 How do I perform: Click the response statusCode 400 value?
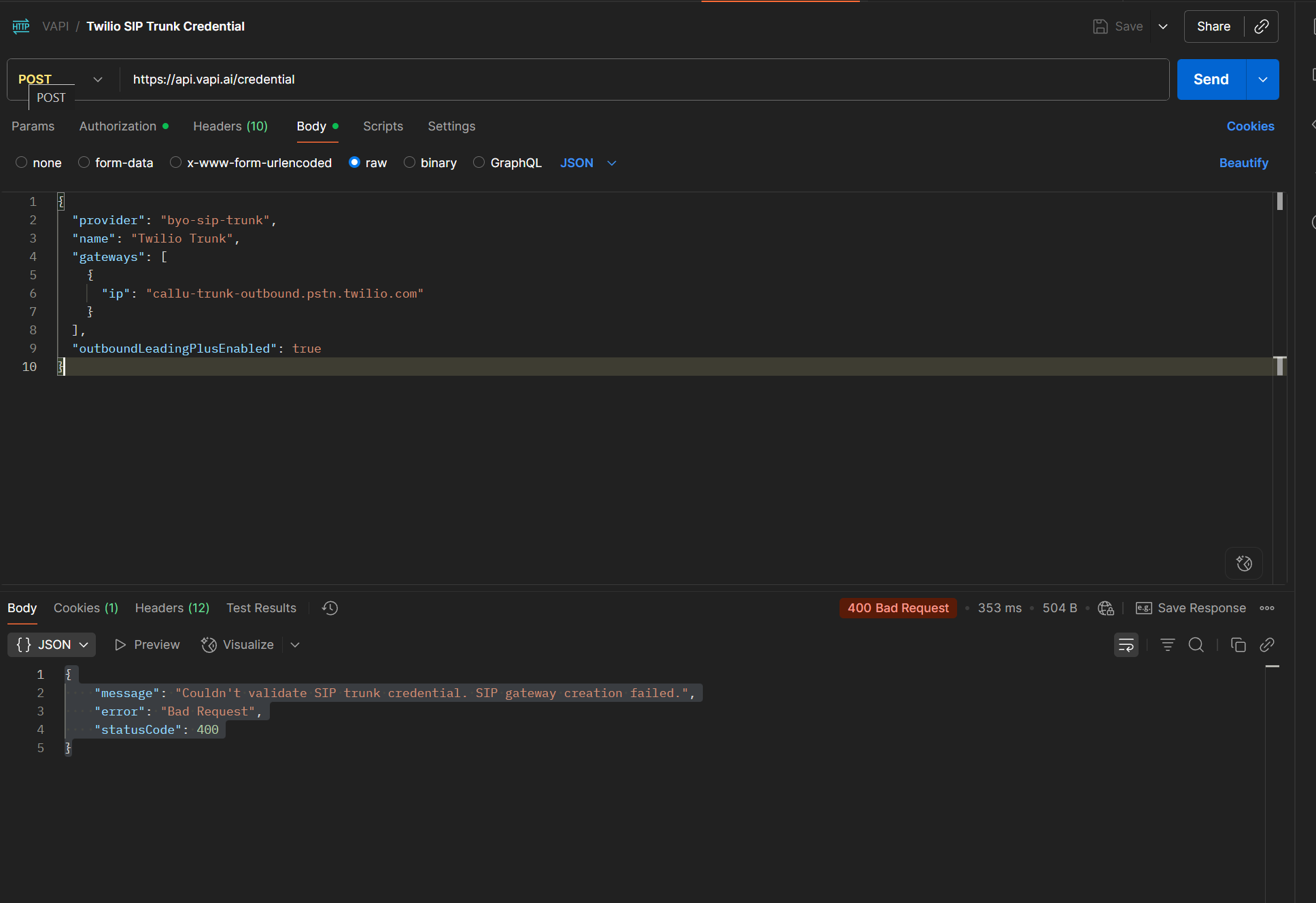(x=207, y=730)
